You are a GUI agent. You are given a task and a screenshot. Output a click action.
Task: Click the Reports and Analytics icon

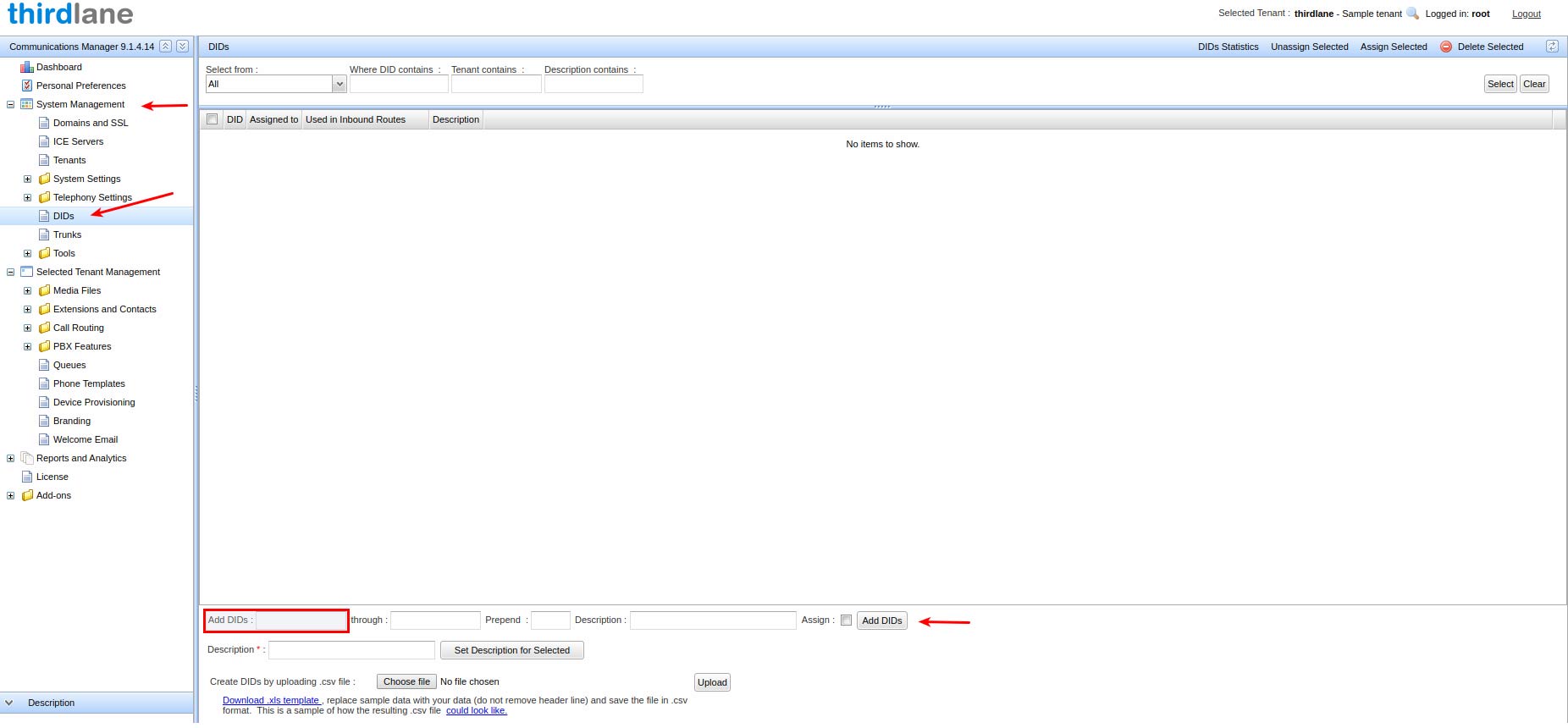26,458
